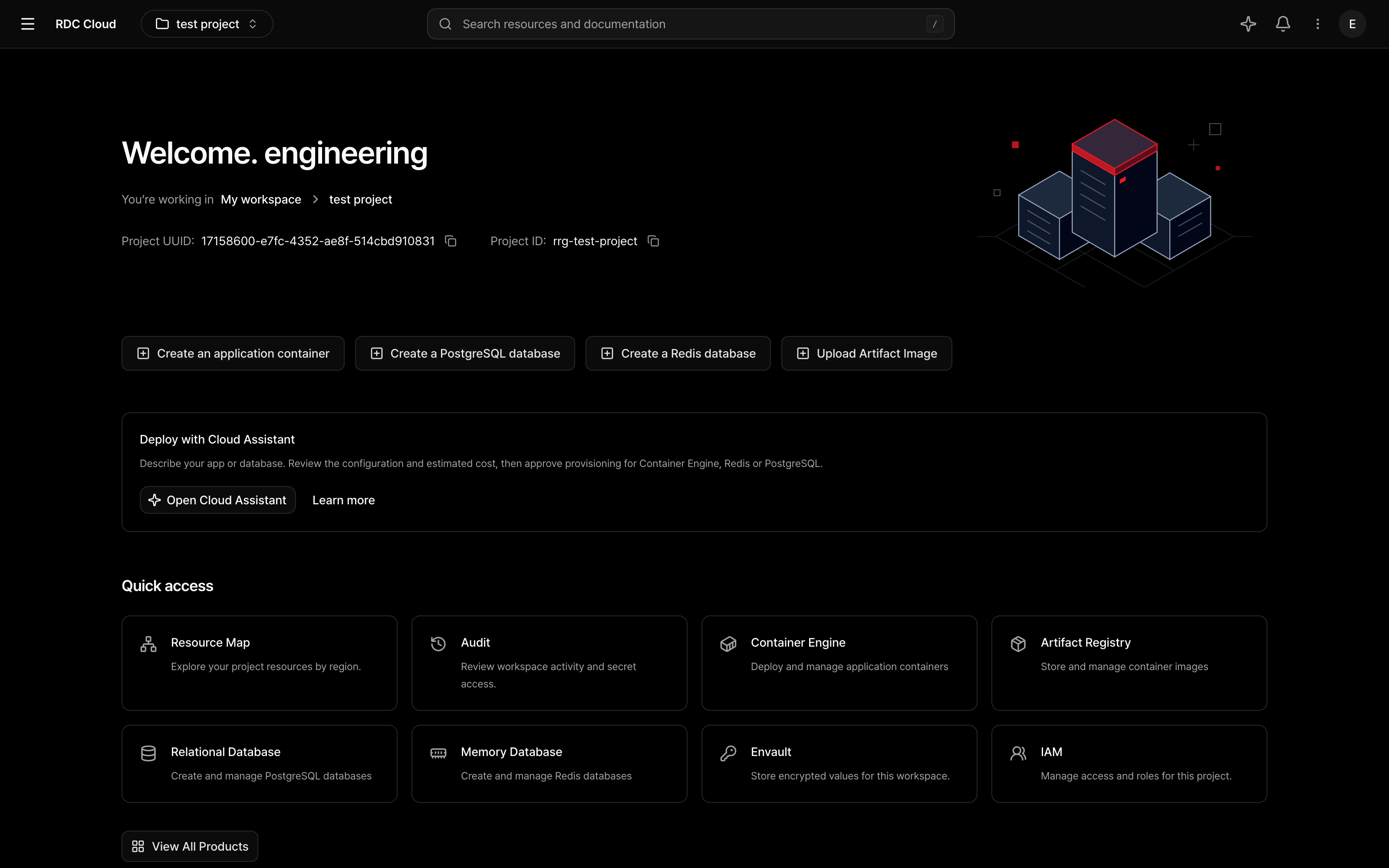The width and height of the screenshot is (1389, 868).
Task: Click the RDC Cloud logo text
Action: (x=86, y=24)
